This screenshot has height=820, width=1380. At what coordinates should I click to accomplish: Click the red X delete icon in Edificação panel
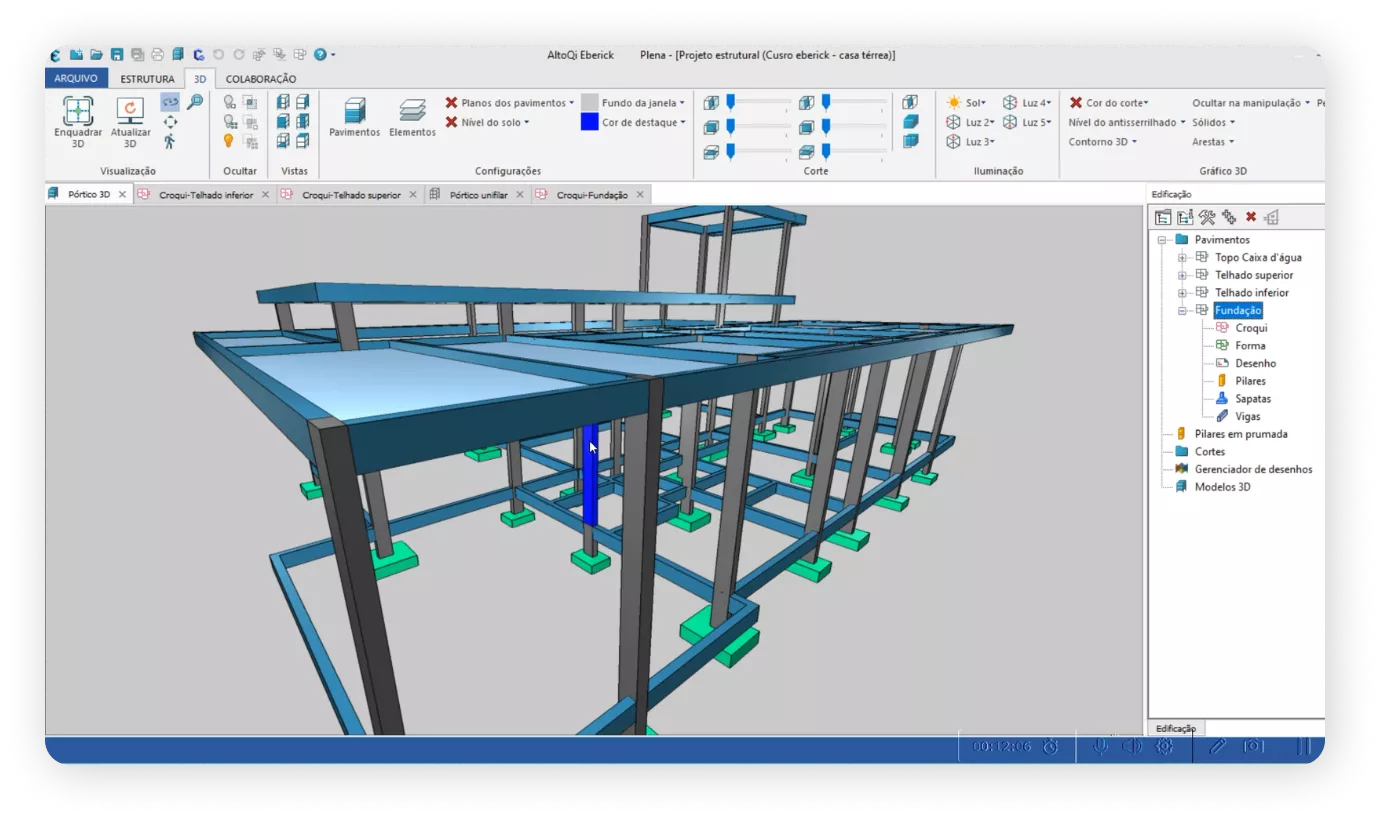click(x=1250, y=217)
